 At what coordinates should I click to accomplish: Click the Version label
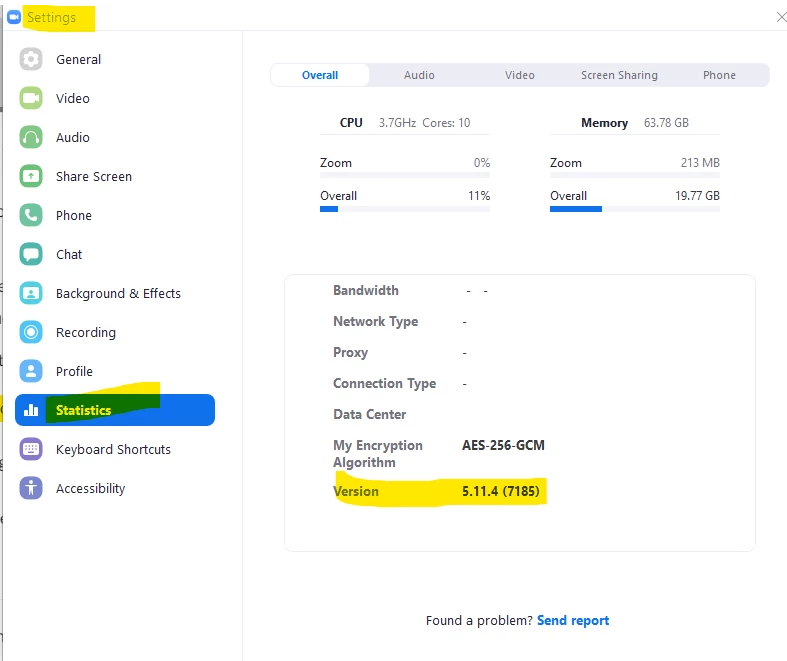click(356, 491)
